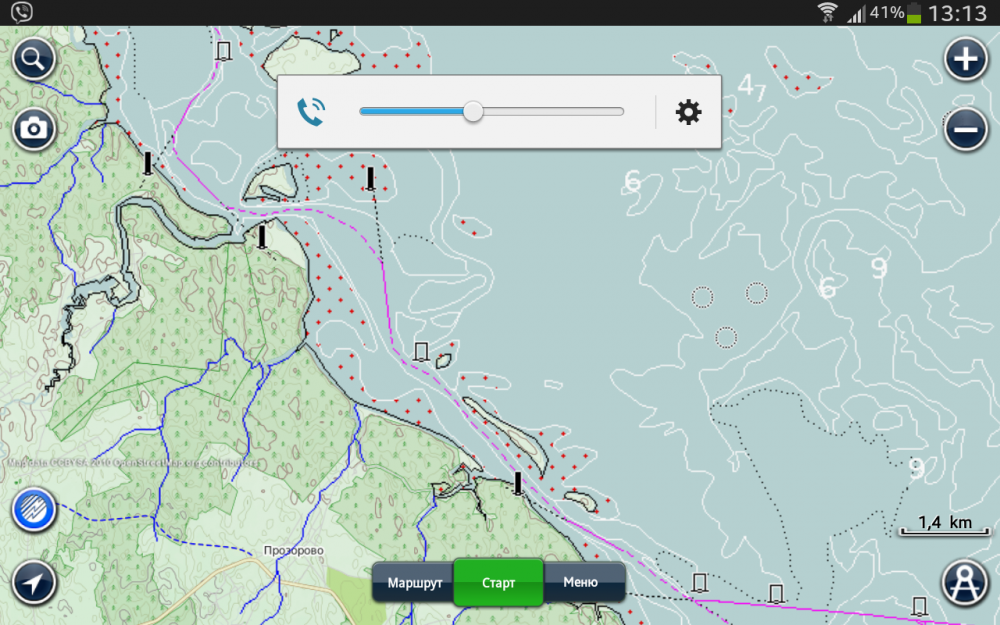Open volume settings via the gear icon

click(688, 112)
